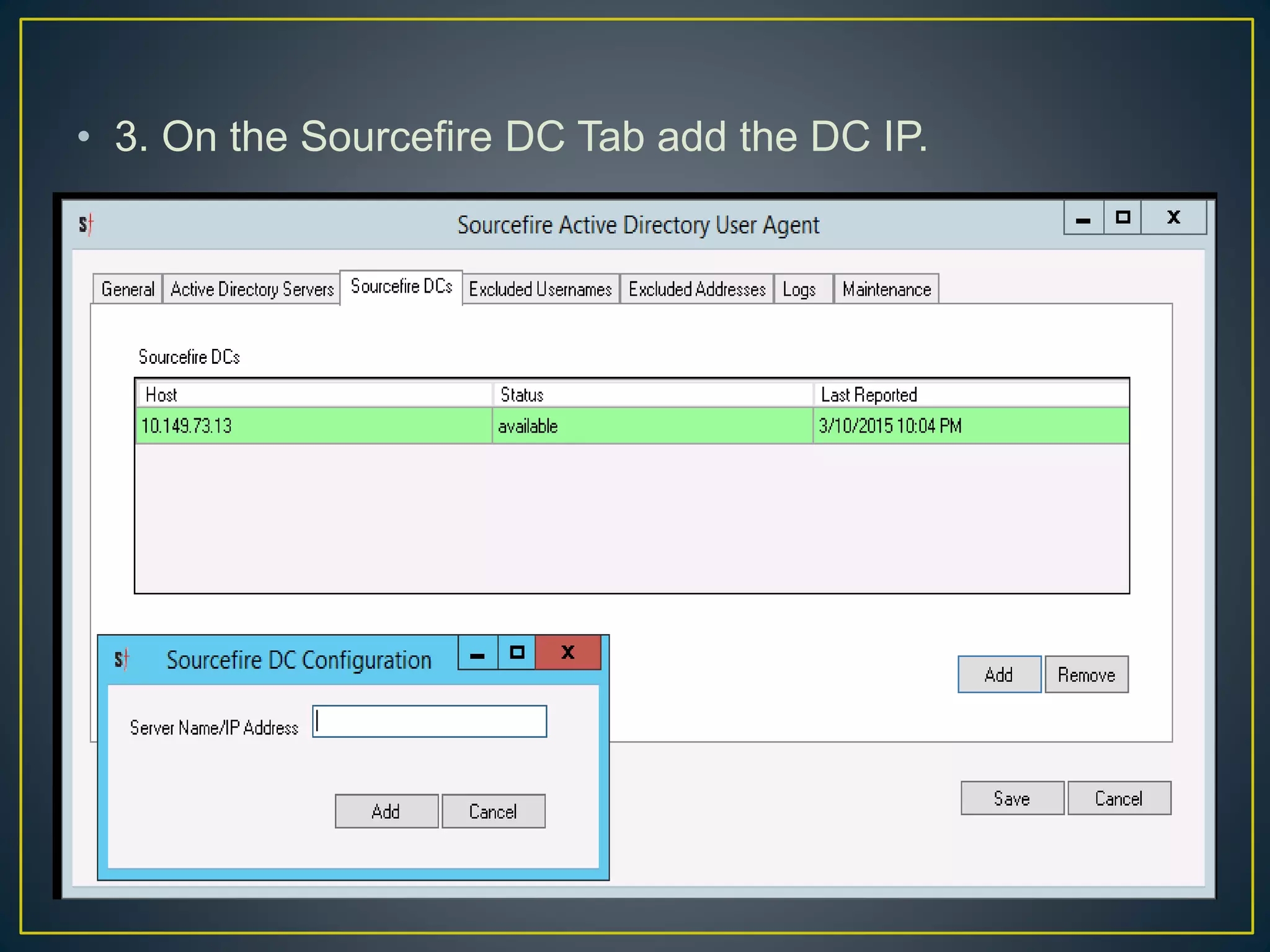Select host row 10.149.73.13
1270x952 pixels.
(x=632, y=426)
